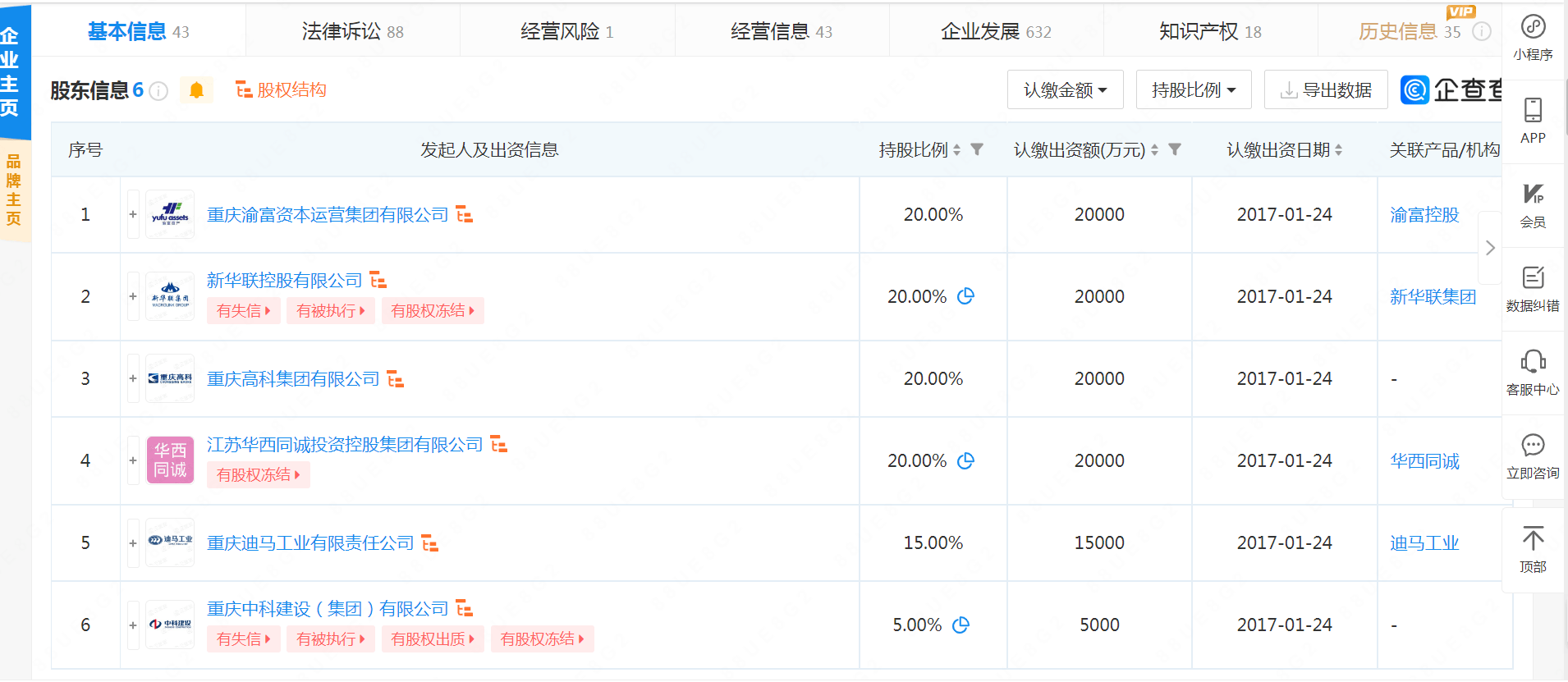Click the info icon beside 股东信息

pos(159,91)
